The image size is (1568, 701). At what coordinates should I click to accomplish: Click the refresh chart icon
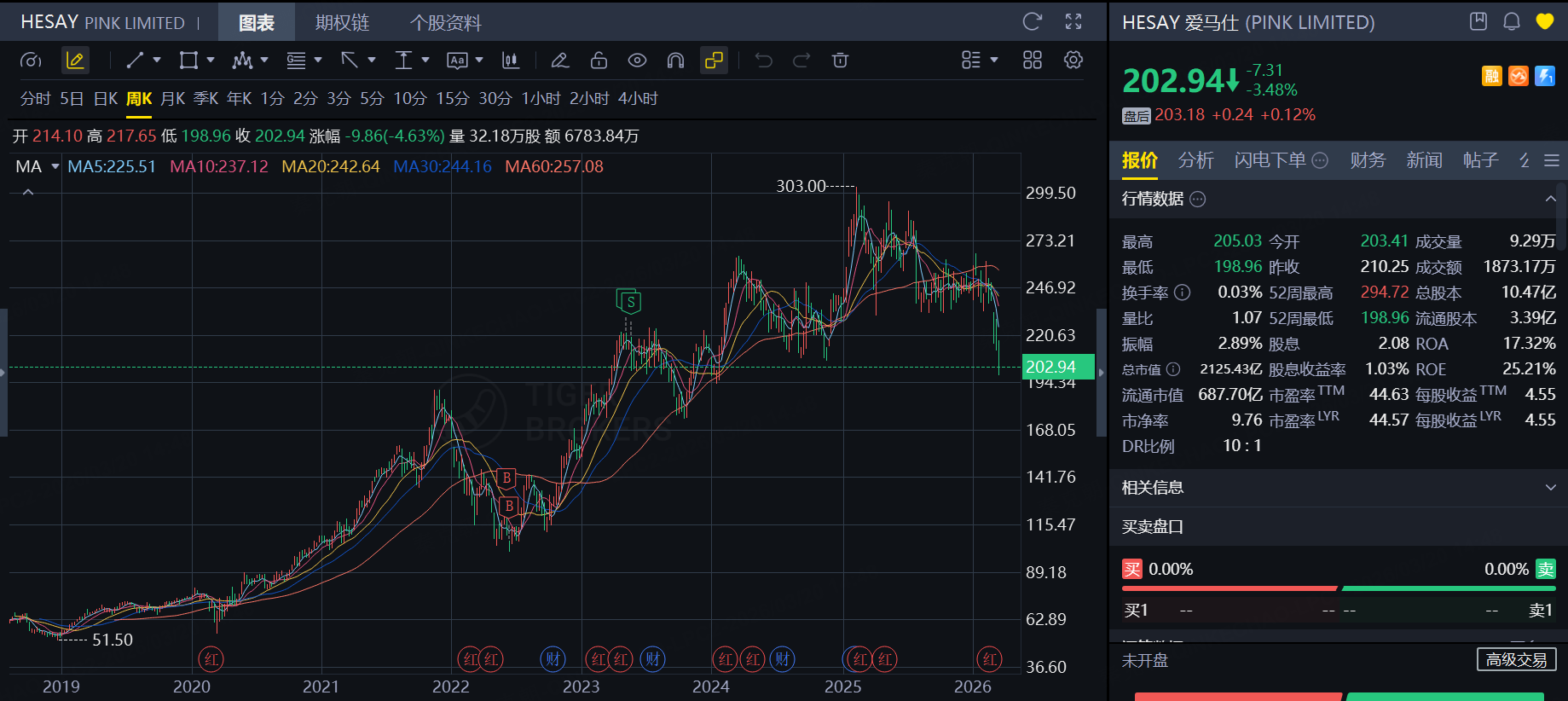pos(1032,22)
